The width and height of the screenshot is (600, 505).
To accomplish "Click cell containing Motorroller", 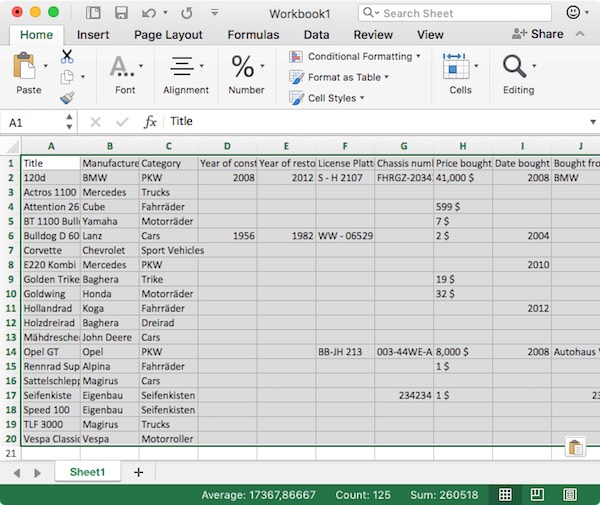I will point(169,439).
